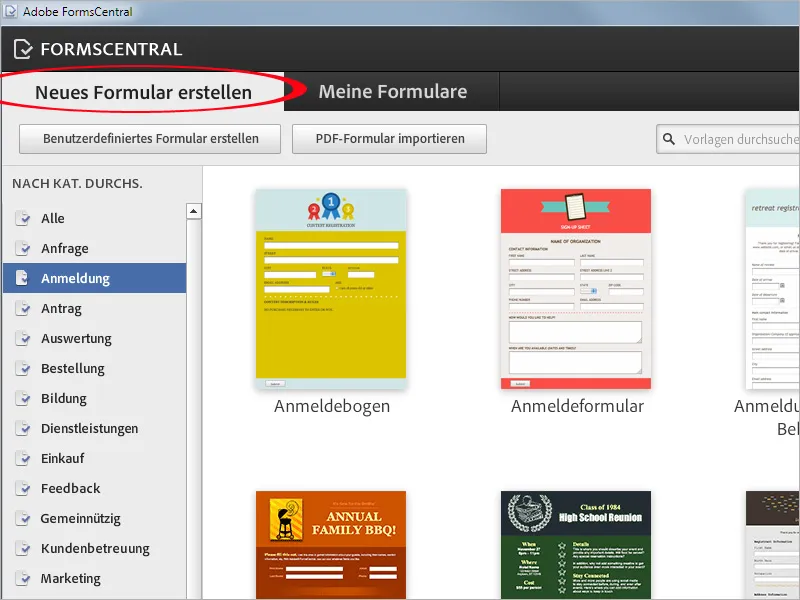This screenshot has height=600, width=800.
Task: Click the scrollbar up arrow
Action: tap(193, 211)
